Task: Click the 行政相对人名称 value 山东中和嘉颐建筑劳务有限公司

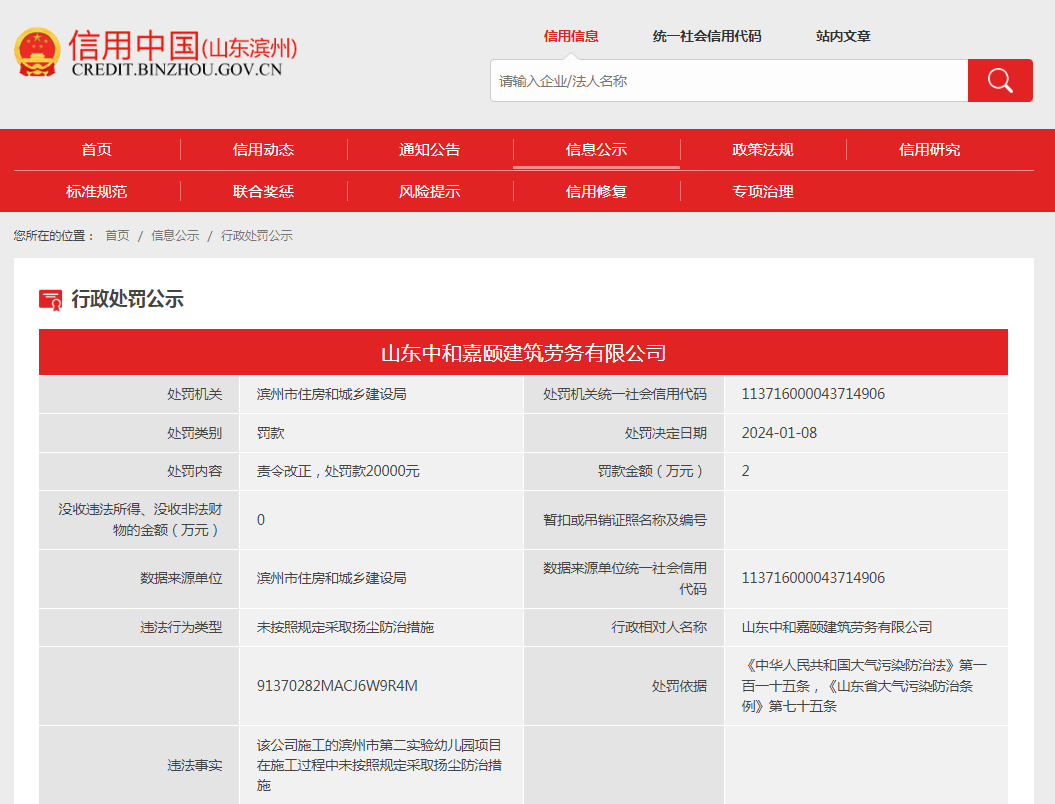Action: tap(837, 627)
